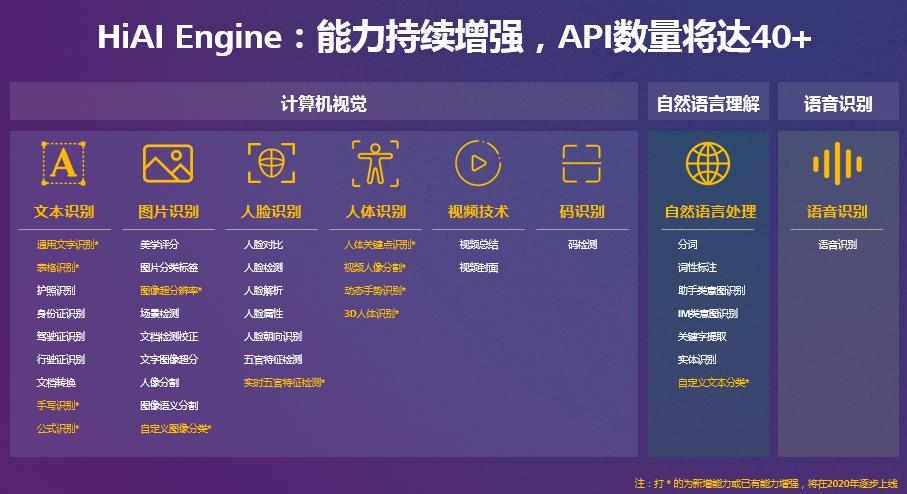Click the picture recognition landscape image icon
The image size is (907, 494).
pyautogui.click(x=168, y=164)
